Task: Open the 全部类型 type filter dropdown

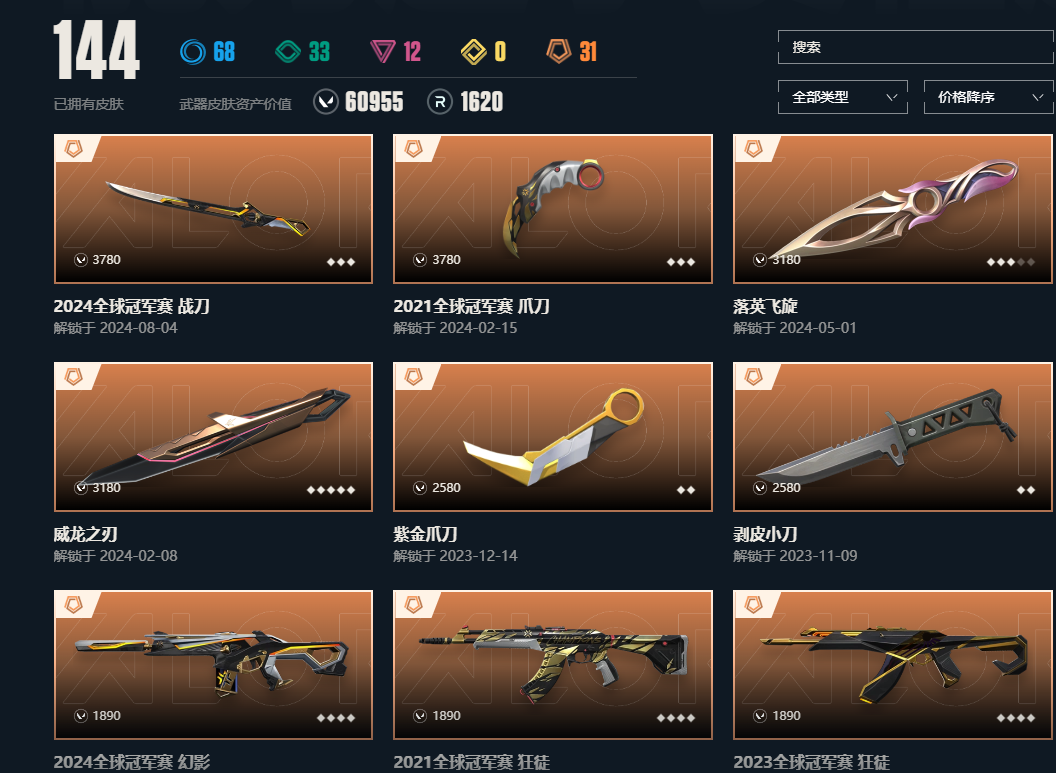Action: click(843, 97)
